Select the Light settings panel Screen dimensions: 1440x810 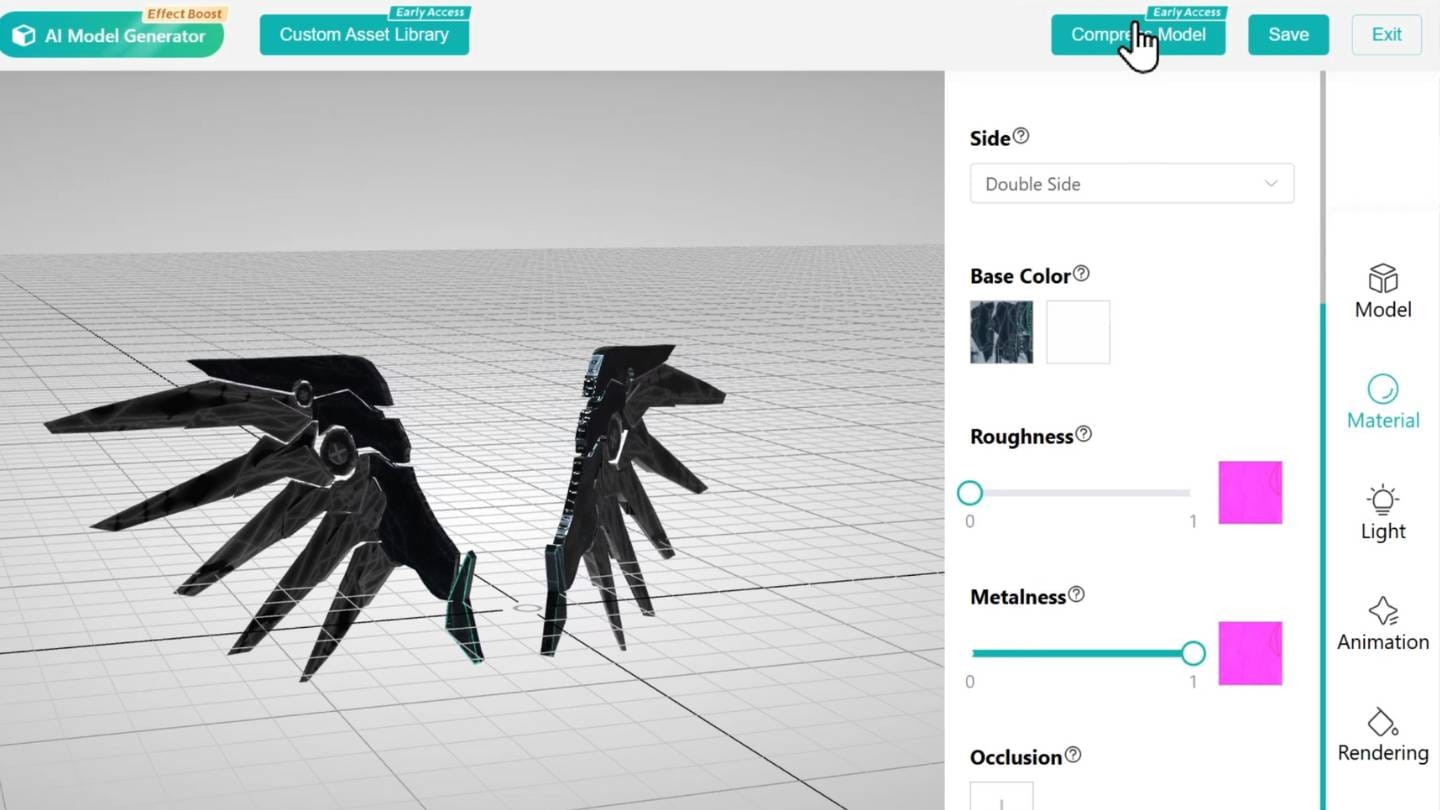pyautogui.click(x=1382, y=513)
